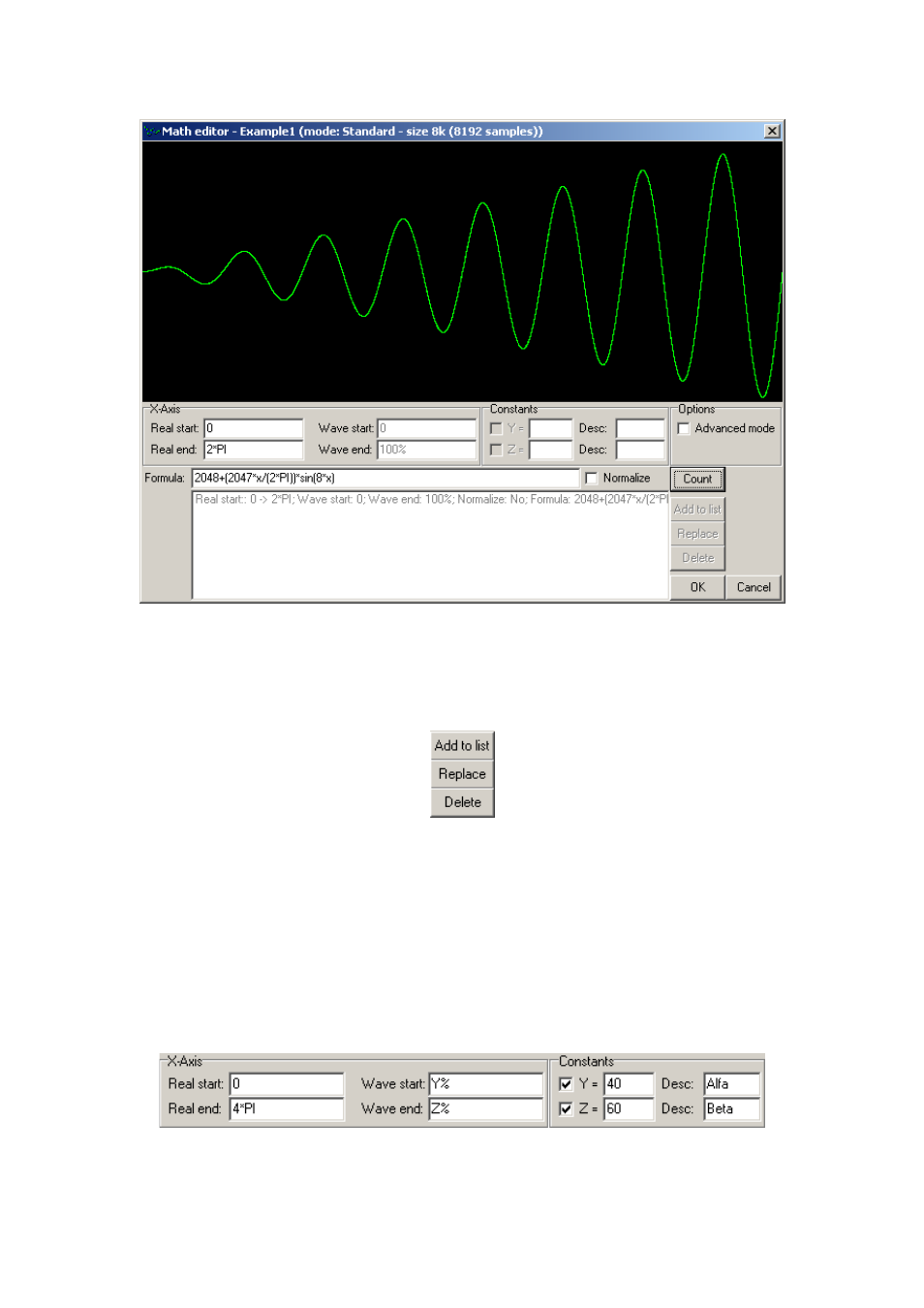924x1308 pixels.
Task: Click the green waveform graph preview
Action: point(462,272)
